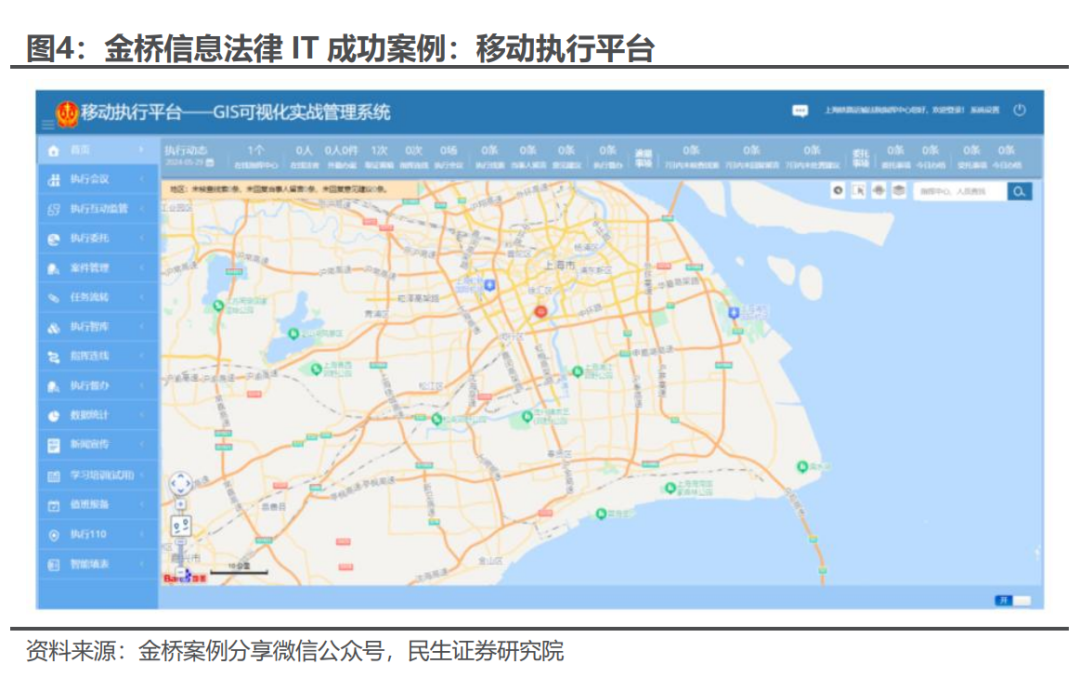Viewport: 1080px width, 677px height.
Task: Click the 1个 online command center count
Action: click(256, 150)
